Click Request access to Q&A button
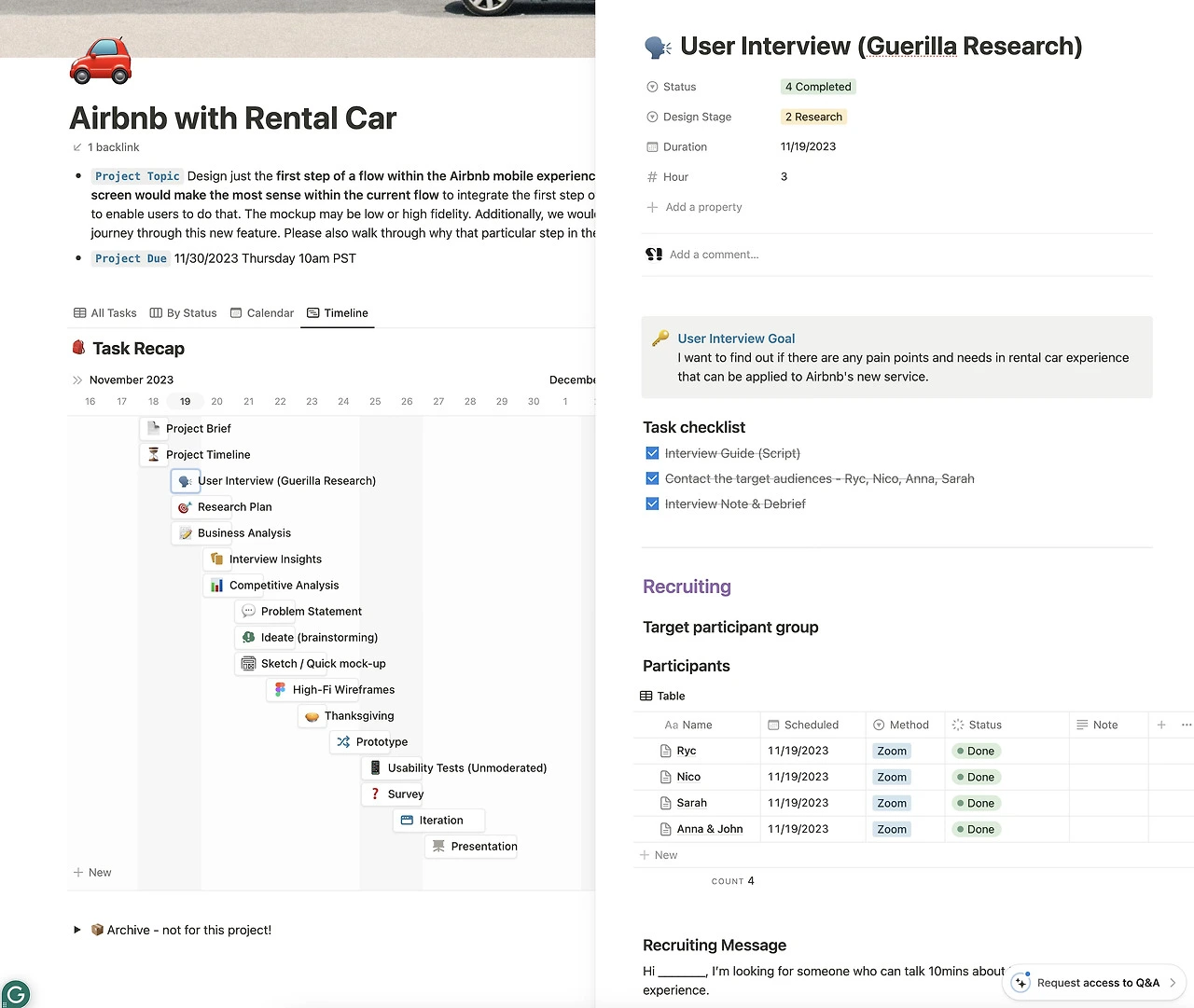The height and width of the screenshot is (1008, 1194). point(1094,983)
